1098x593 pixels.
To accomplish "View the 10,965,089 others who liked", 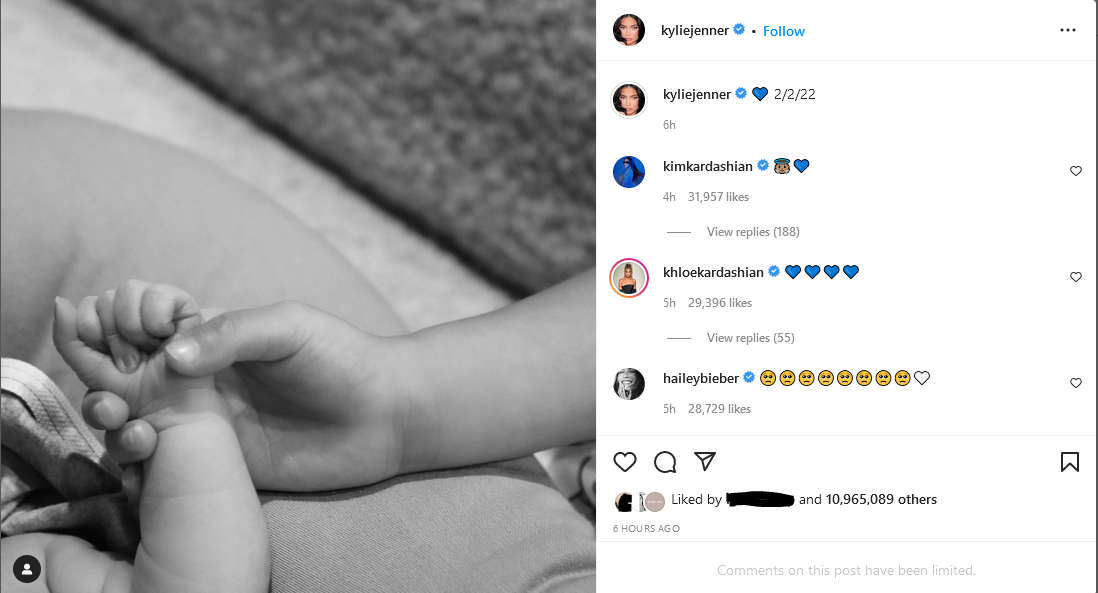I will point(881,499).
